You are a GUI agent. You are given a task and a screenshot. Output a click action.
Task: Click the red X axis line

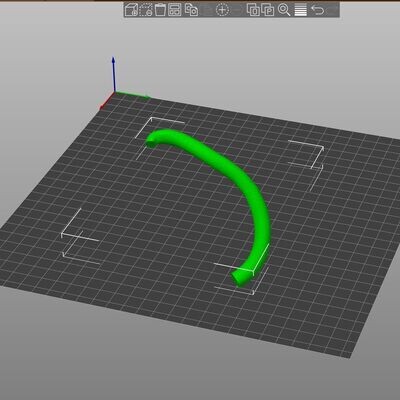click(107, 101)
